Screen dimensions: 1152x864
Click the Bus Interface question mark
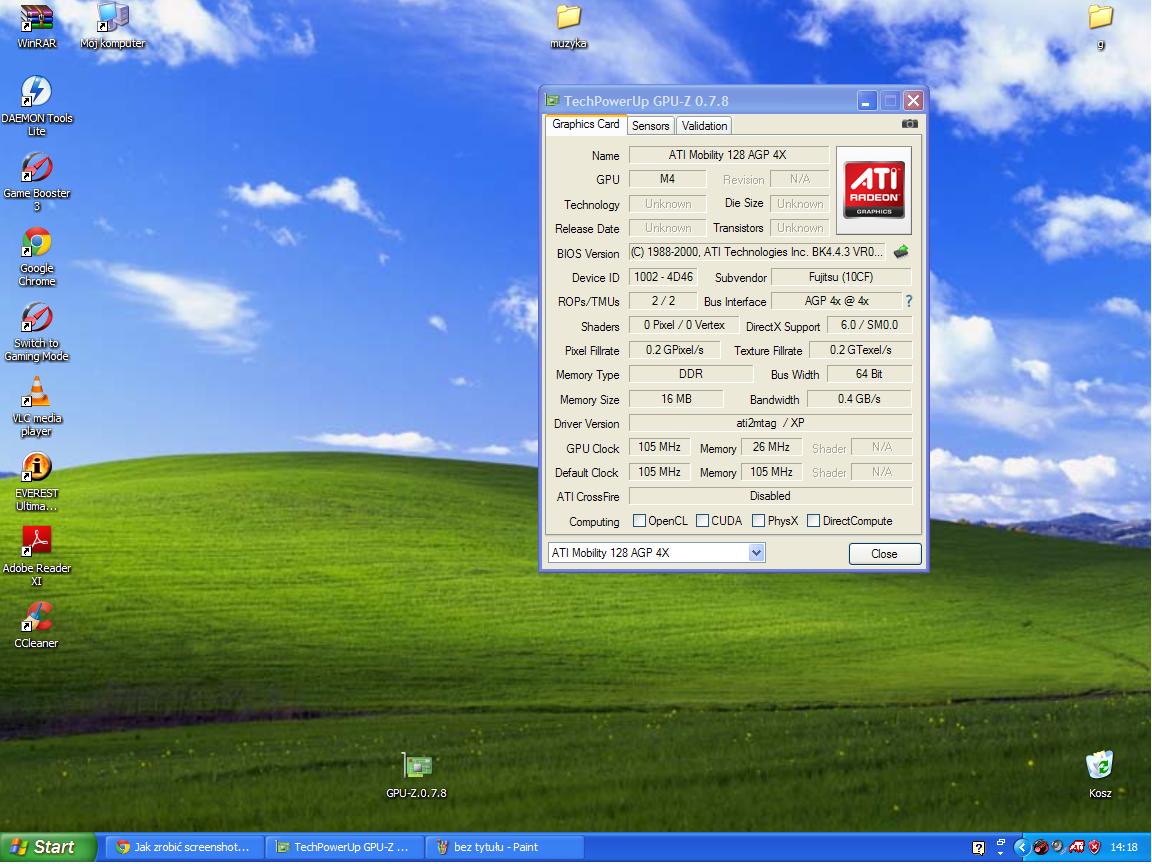pos(909,301)
